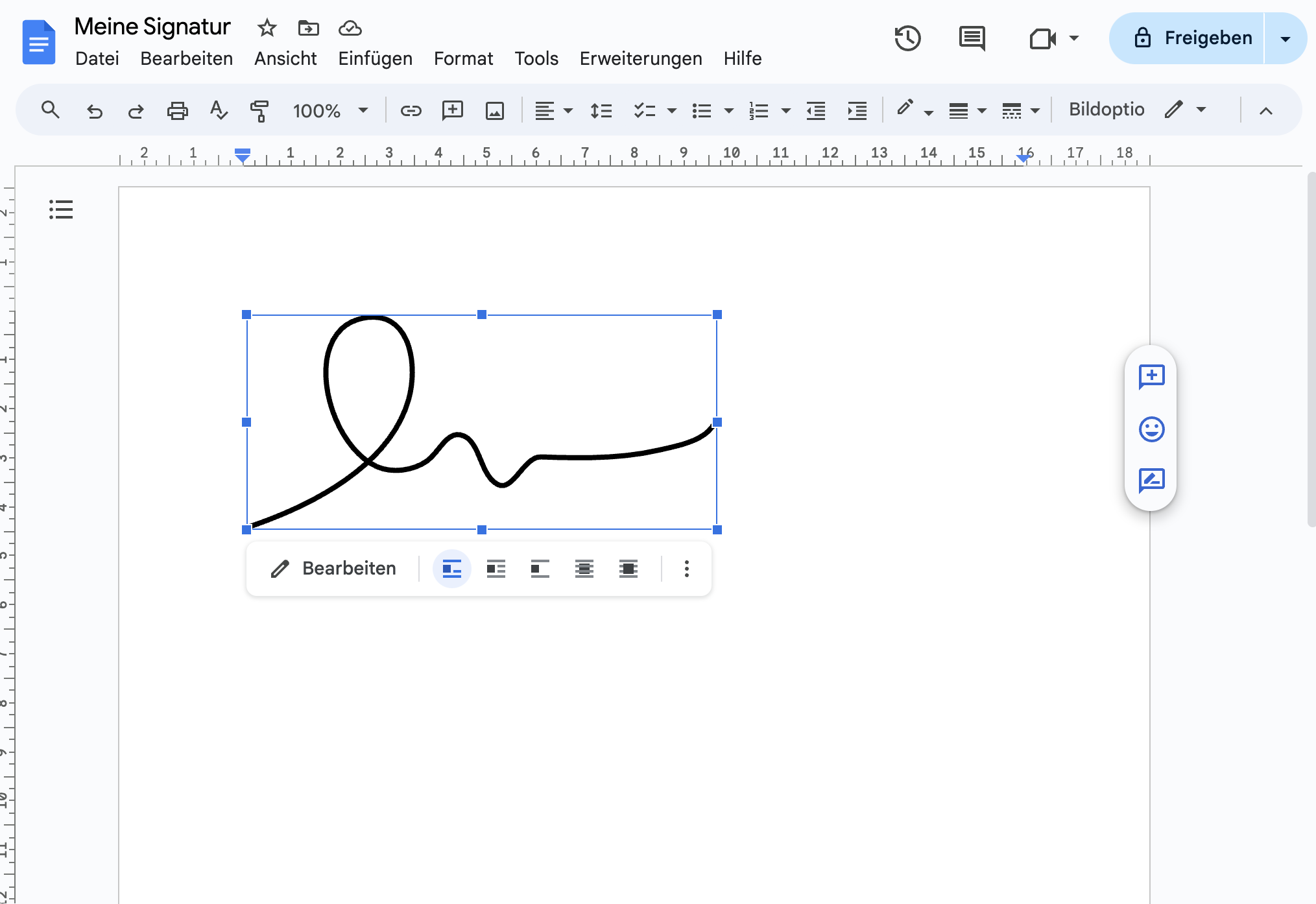The height and width of the screenshot is (904, 1316).
Task: Increase the indent
Action: coord(857,111)
